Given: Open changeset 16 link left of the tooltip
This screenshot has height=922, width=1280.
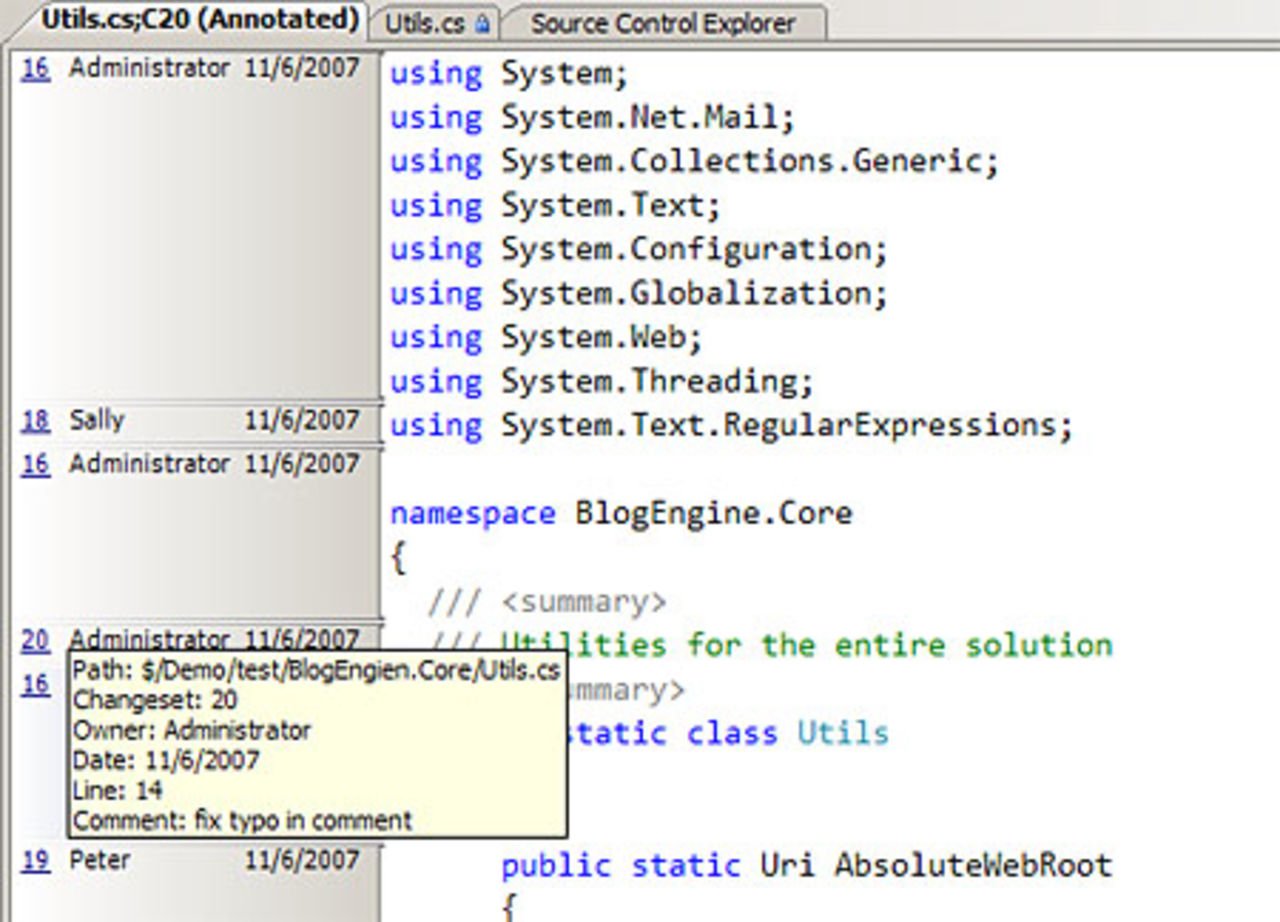Looking at the screenshot, I should [x=35, y=685].
